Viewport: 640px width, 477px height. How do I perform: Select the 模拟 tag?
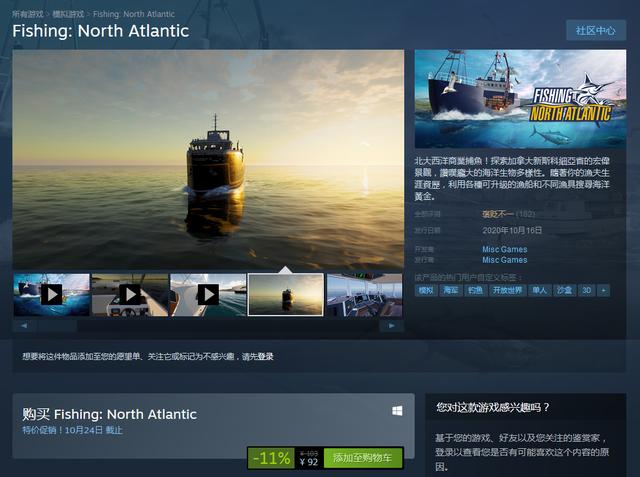426,291
